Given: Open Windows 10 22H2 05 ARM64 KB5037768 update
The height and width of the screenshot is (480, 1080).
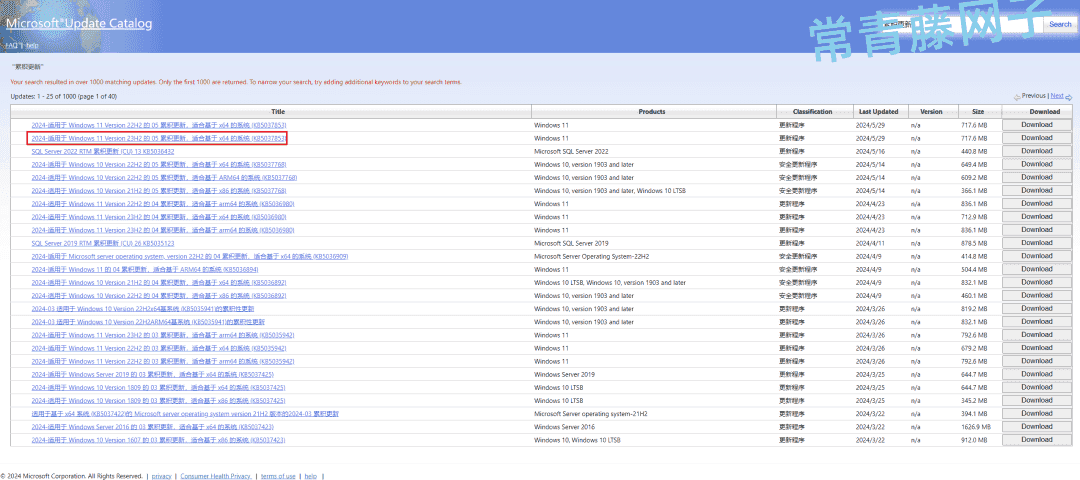Looking at the screenshot, I should pyautogui.click(x=163, y=178).
